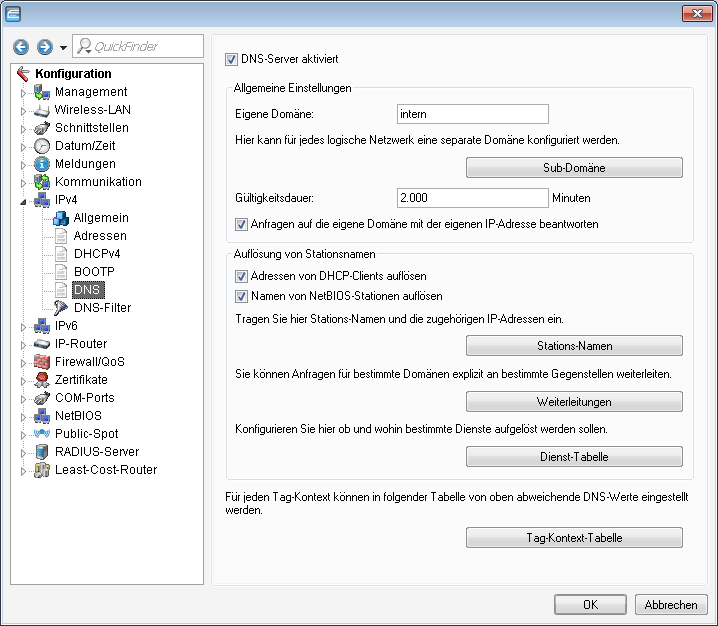Click the RADIUS-Server icon
Image resolution: width=718 pixels, height=626 pixels.
click(41, 452)
